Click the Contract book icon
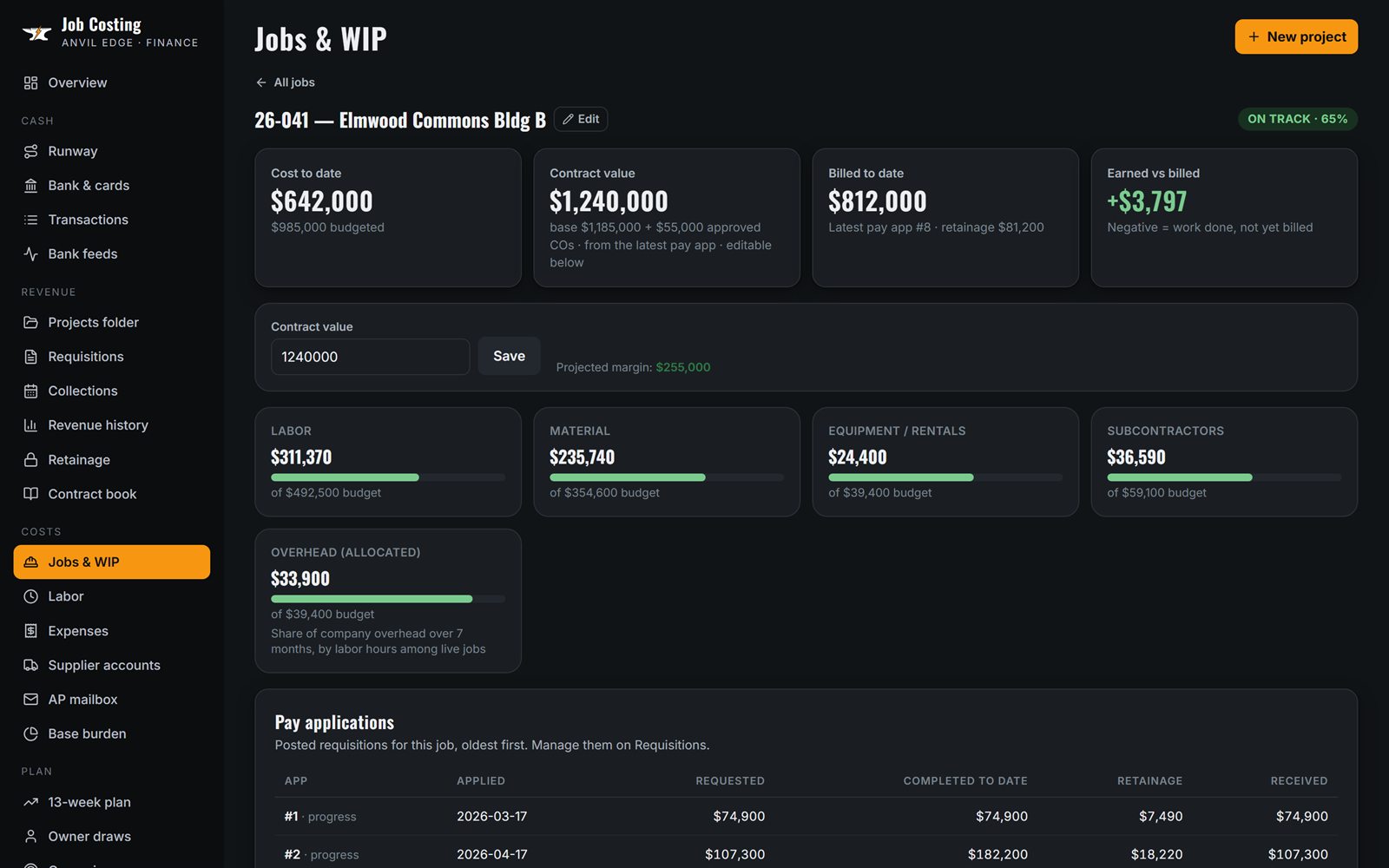 tap(30, 494)
